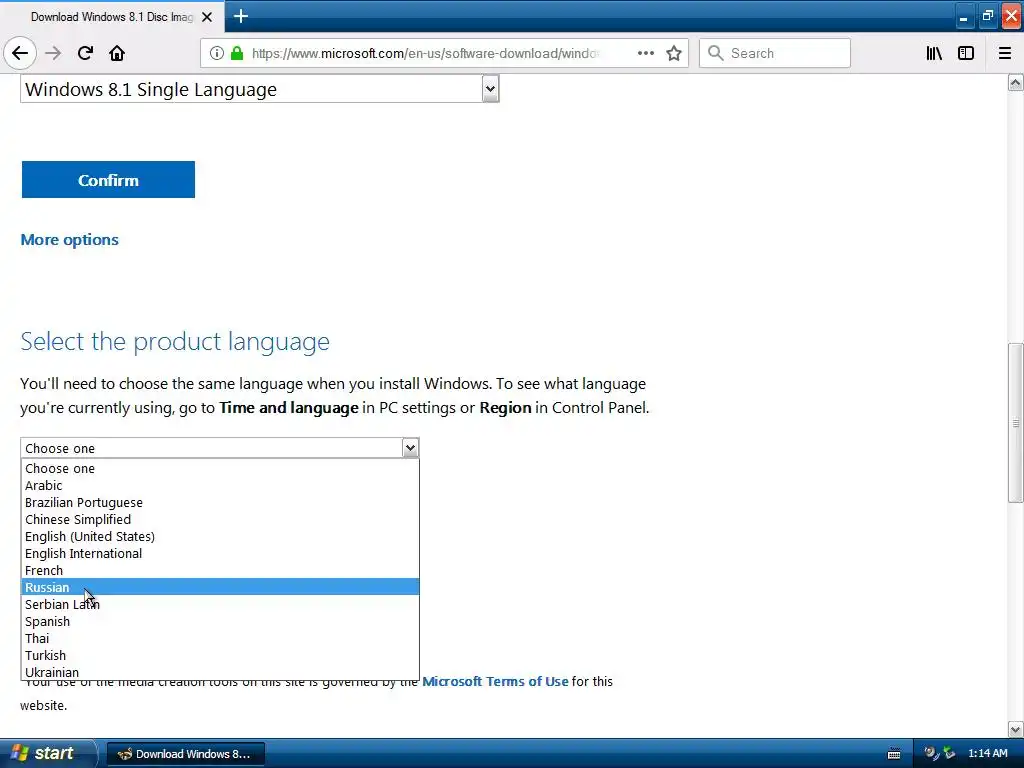Image resolution: width=1024 pixels, height=768 pixels.
Task: Toggle the sidebar view icon
Action: [x=966, y=54]
